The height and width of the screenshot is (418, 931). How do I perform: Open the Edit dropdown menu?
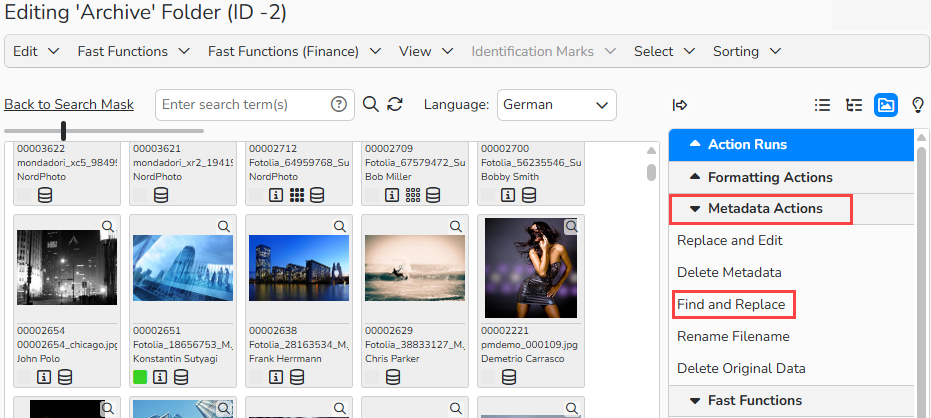(36, 51)
